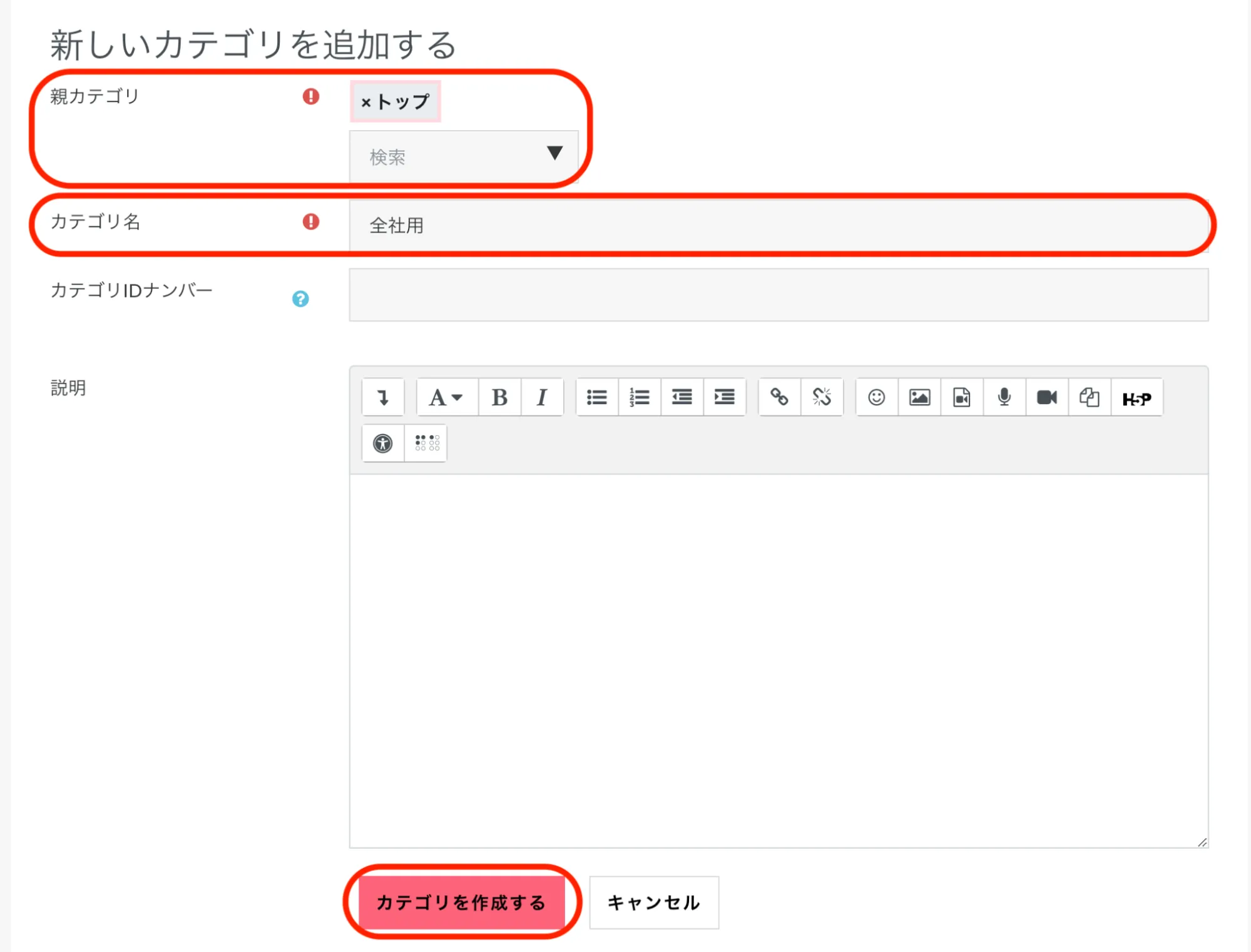Click into the カテゴリ名 text field
The image size is (1251, 952).
776,225
